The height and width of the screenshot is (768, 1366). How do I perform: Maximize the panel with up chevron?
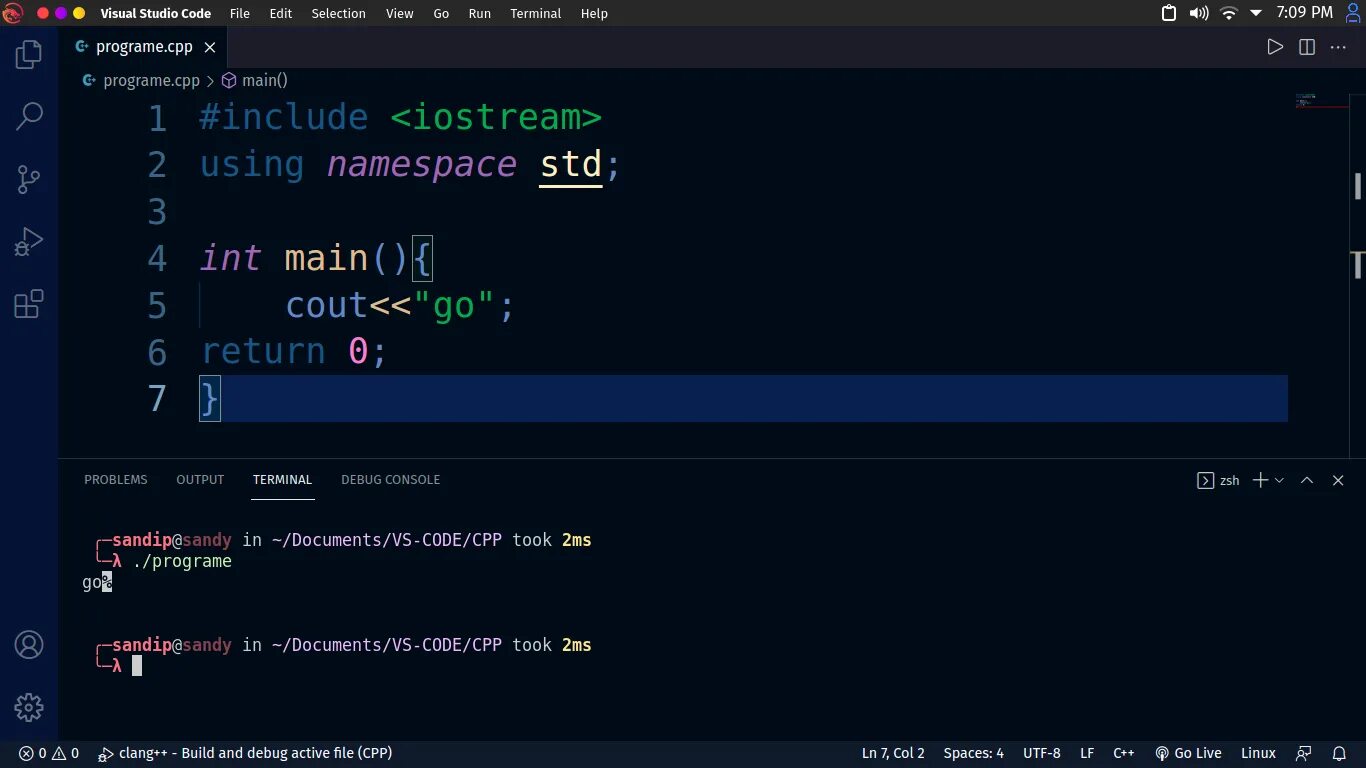pyautogui.click(x=1307, y=480)
